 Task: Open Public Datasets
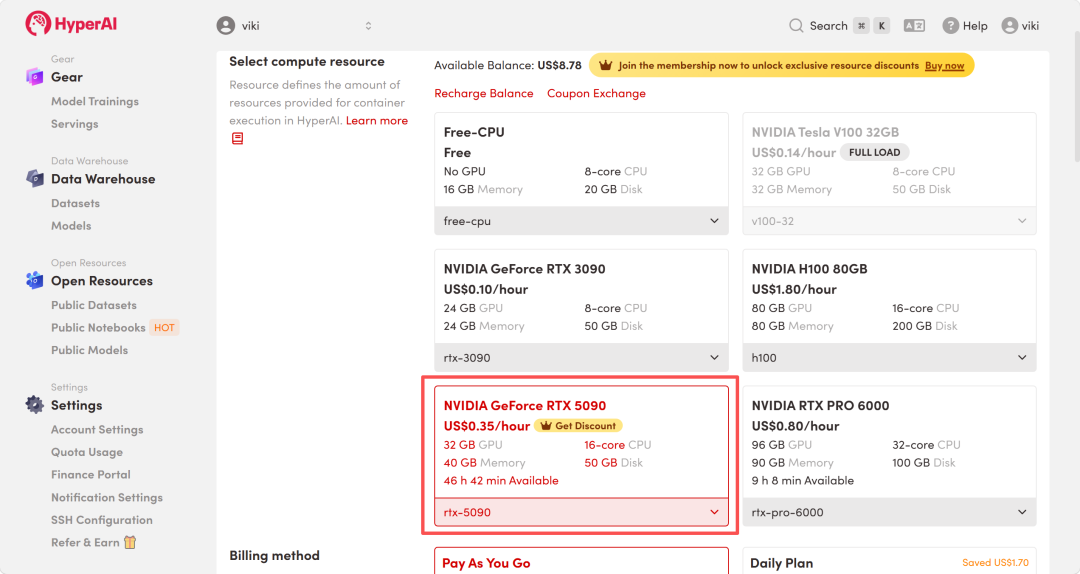click(94, 305)
